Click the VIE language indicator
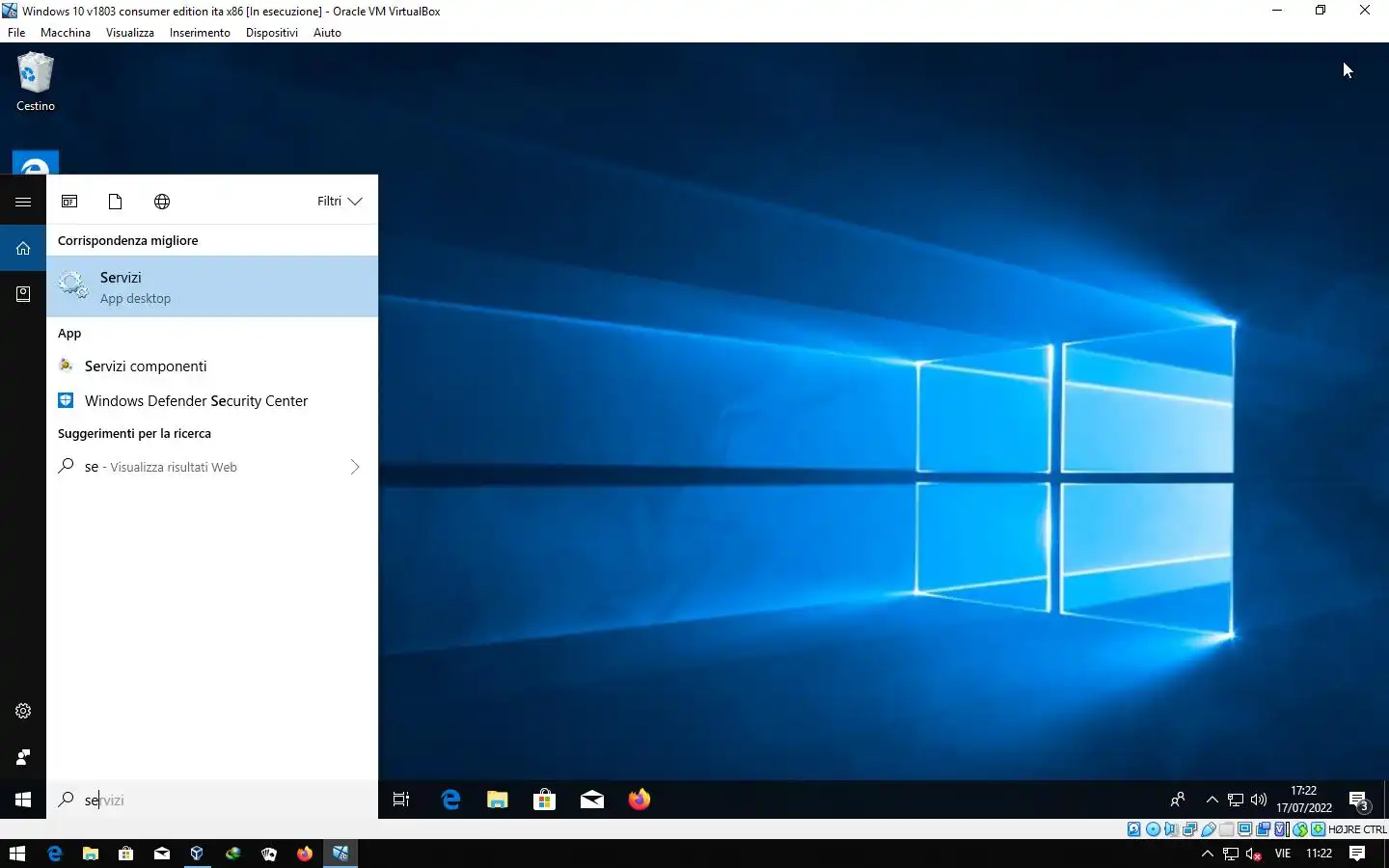This screenshot has height=868, width=1389. [1283, 854]
